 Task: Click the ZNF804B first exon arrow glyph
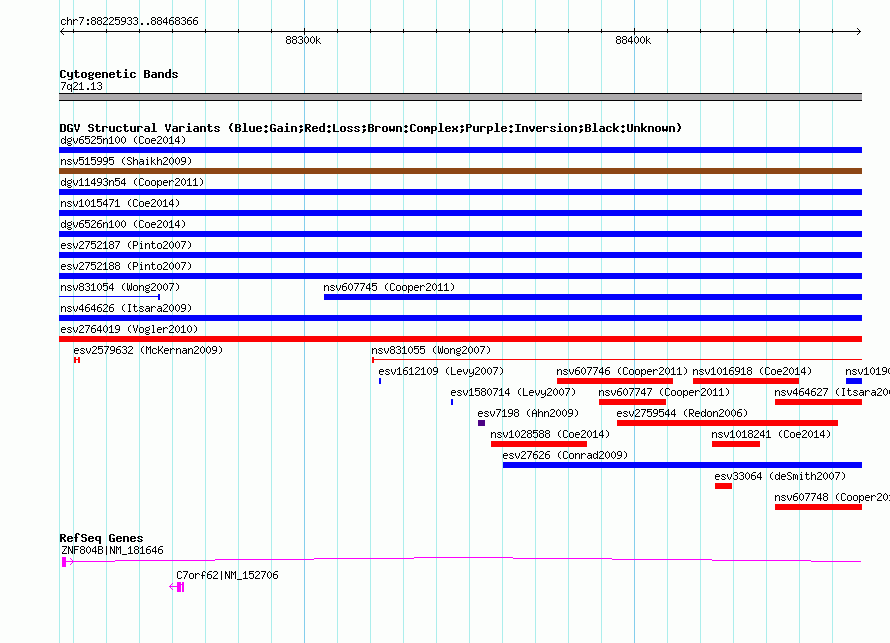67,562
